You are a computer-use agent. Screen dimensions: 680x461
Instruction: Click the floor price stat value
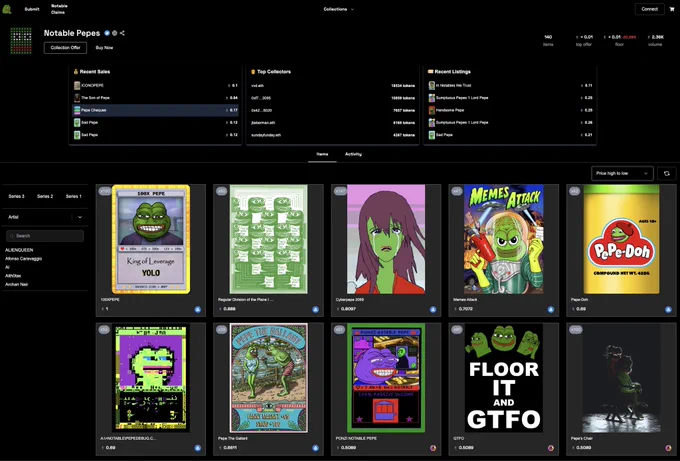[x=620, y=37]
